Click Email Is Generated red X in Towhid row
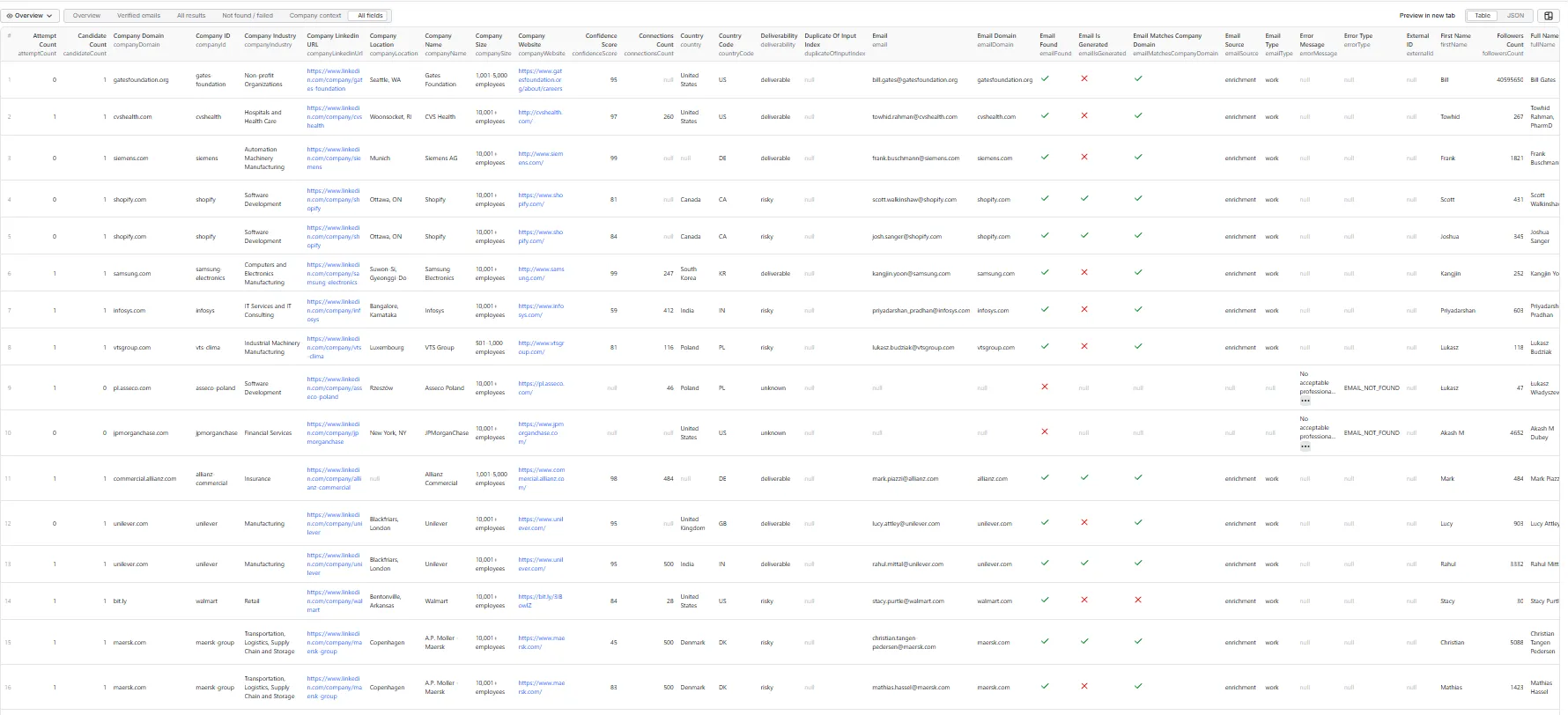This screenshot has width=1568, height=715. (1084, 115)
